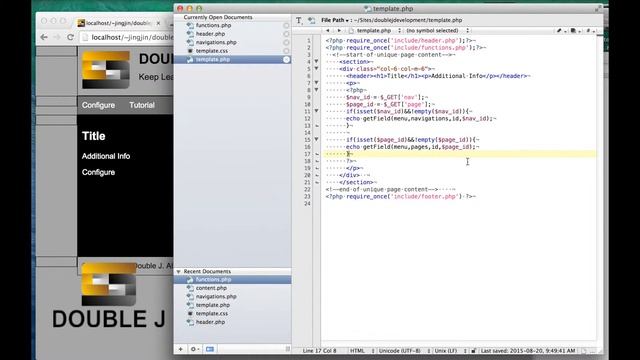Image resolution: width=640 pixels, height=360 pixels.
Task: Click Line 17 Col 8 status indicator
Action: pos(320,351)
